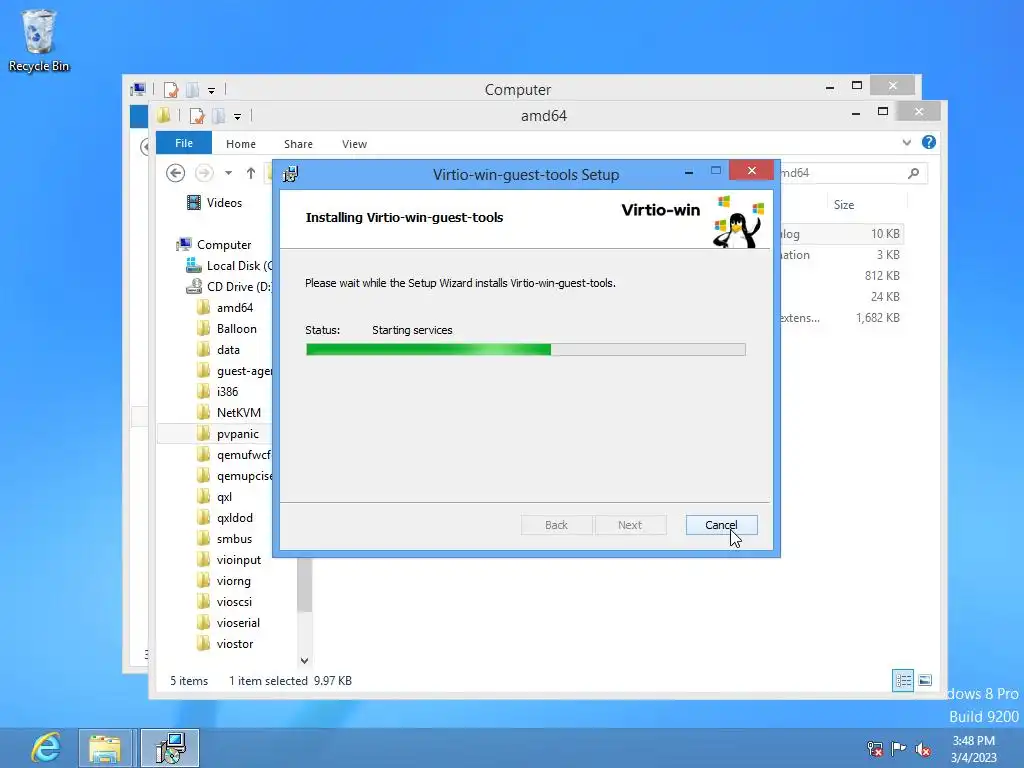Click navigation pane scroll down arrow
Image resolution: width=1024 pixels, height=768 pixels.
tap(304, 660)
